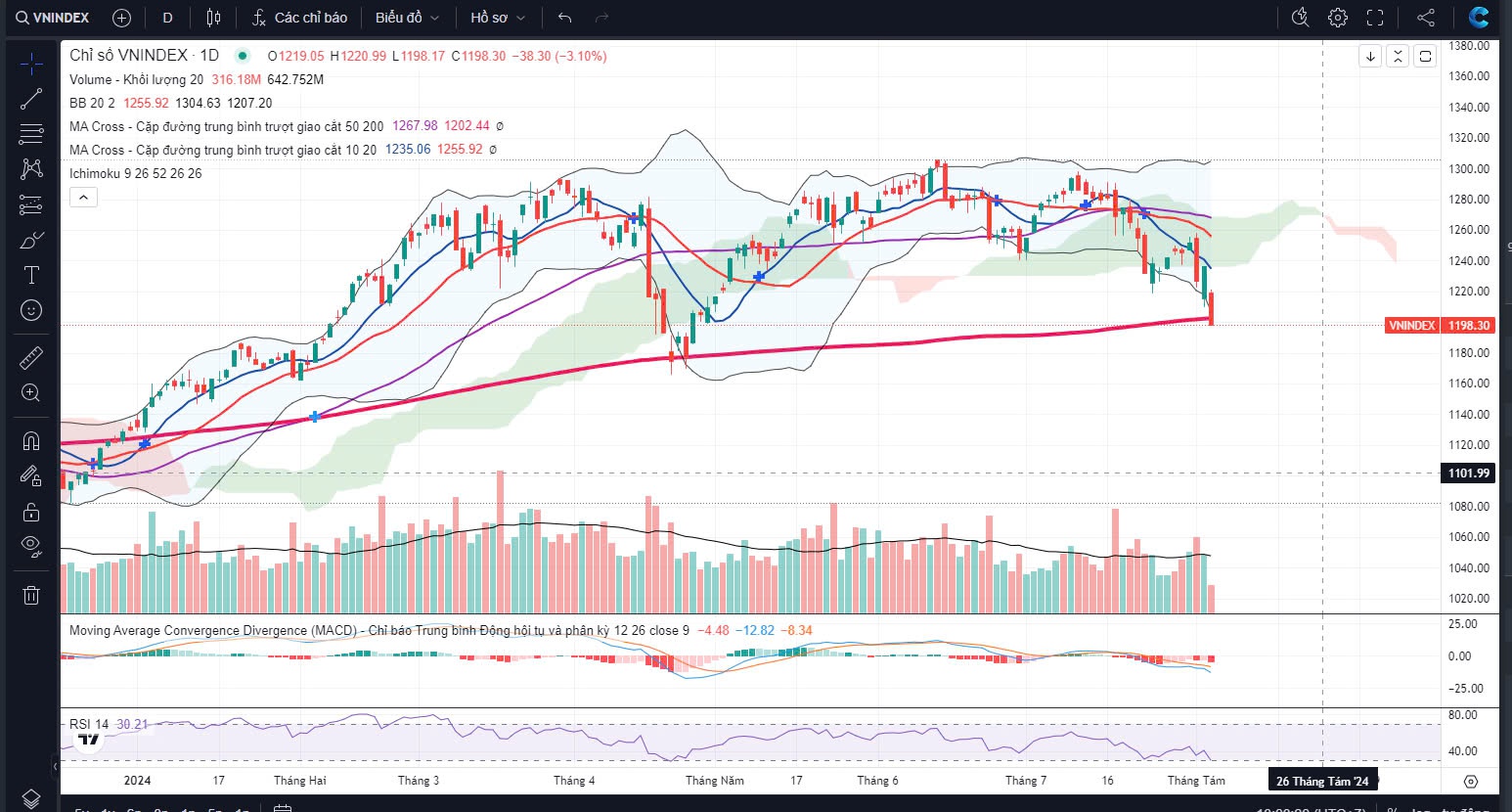Remove drawings with the trash icon

pos(31,594)
